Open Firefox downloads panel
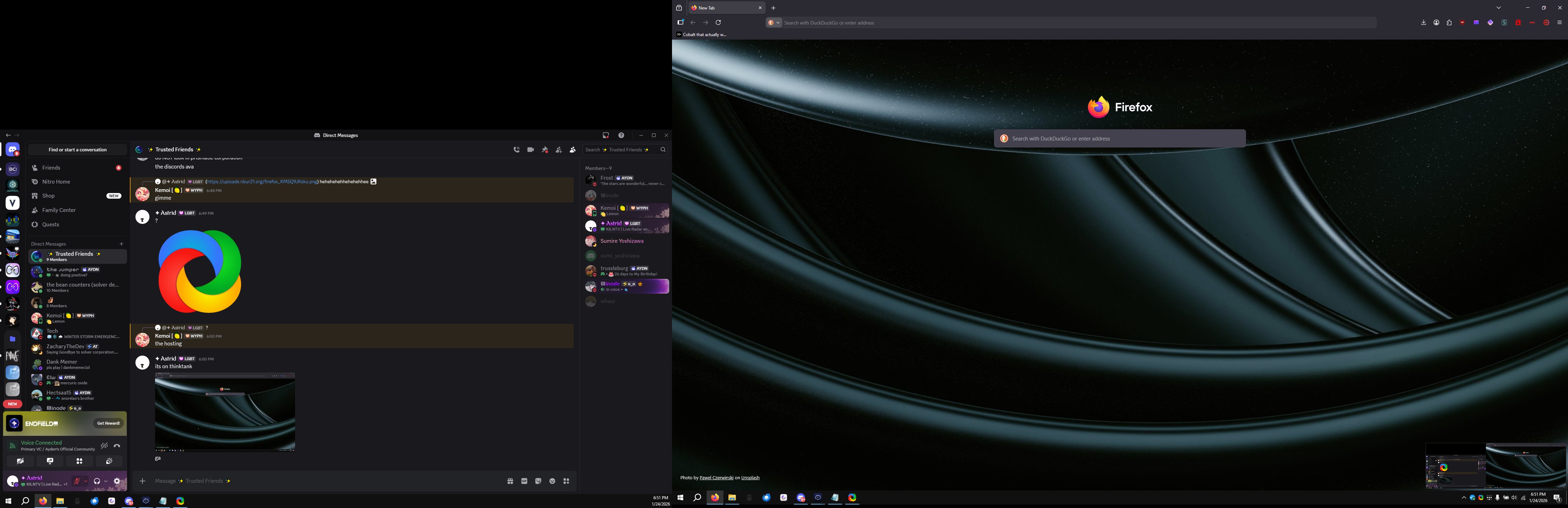 [x=1423, y=22]
